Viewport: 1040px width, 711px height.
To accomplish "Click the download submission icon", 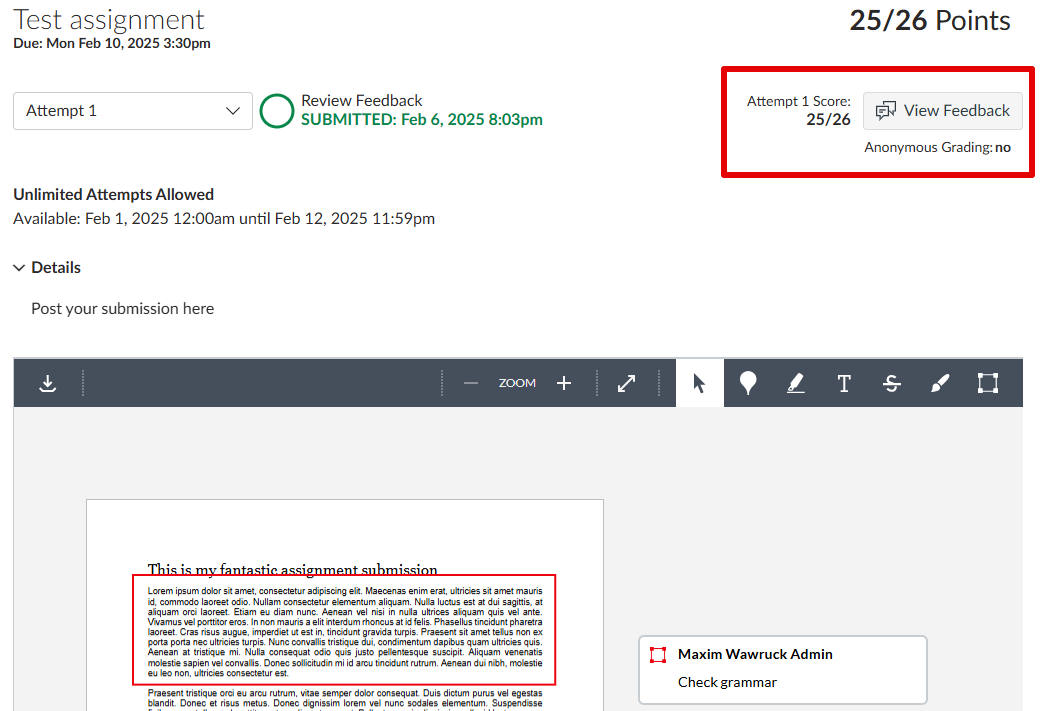I will pos(47,383).
